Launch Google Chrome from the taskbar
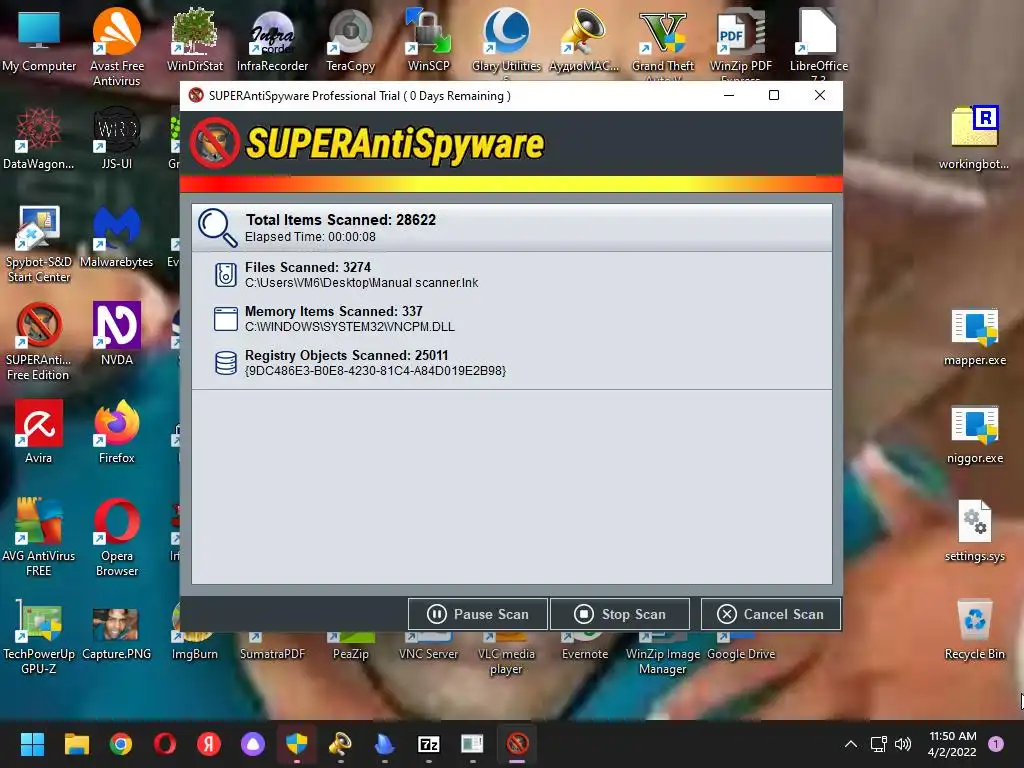Image resolution: width=1024 pixels, height=768 pixels. tap(121, 744)
